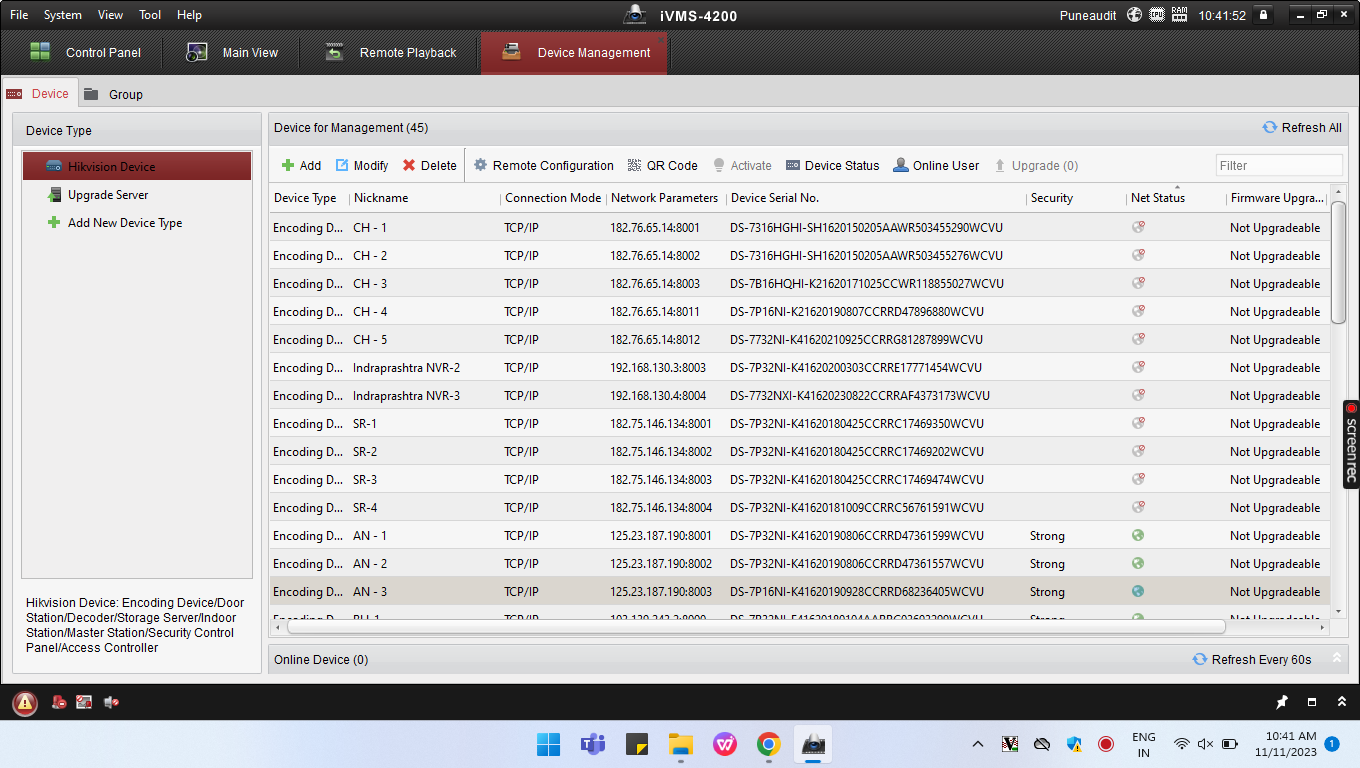1360x768 pixels.
Task: Click the network globe status icon
Action: (x=1134, y=15)
